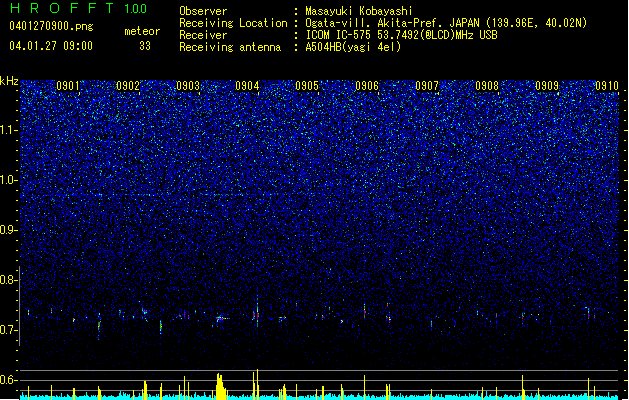Click the 1.0 kHz axis label

[x=8, y=180]
